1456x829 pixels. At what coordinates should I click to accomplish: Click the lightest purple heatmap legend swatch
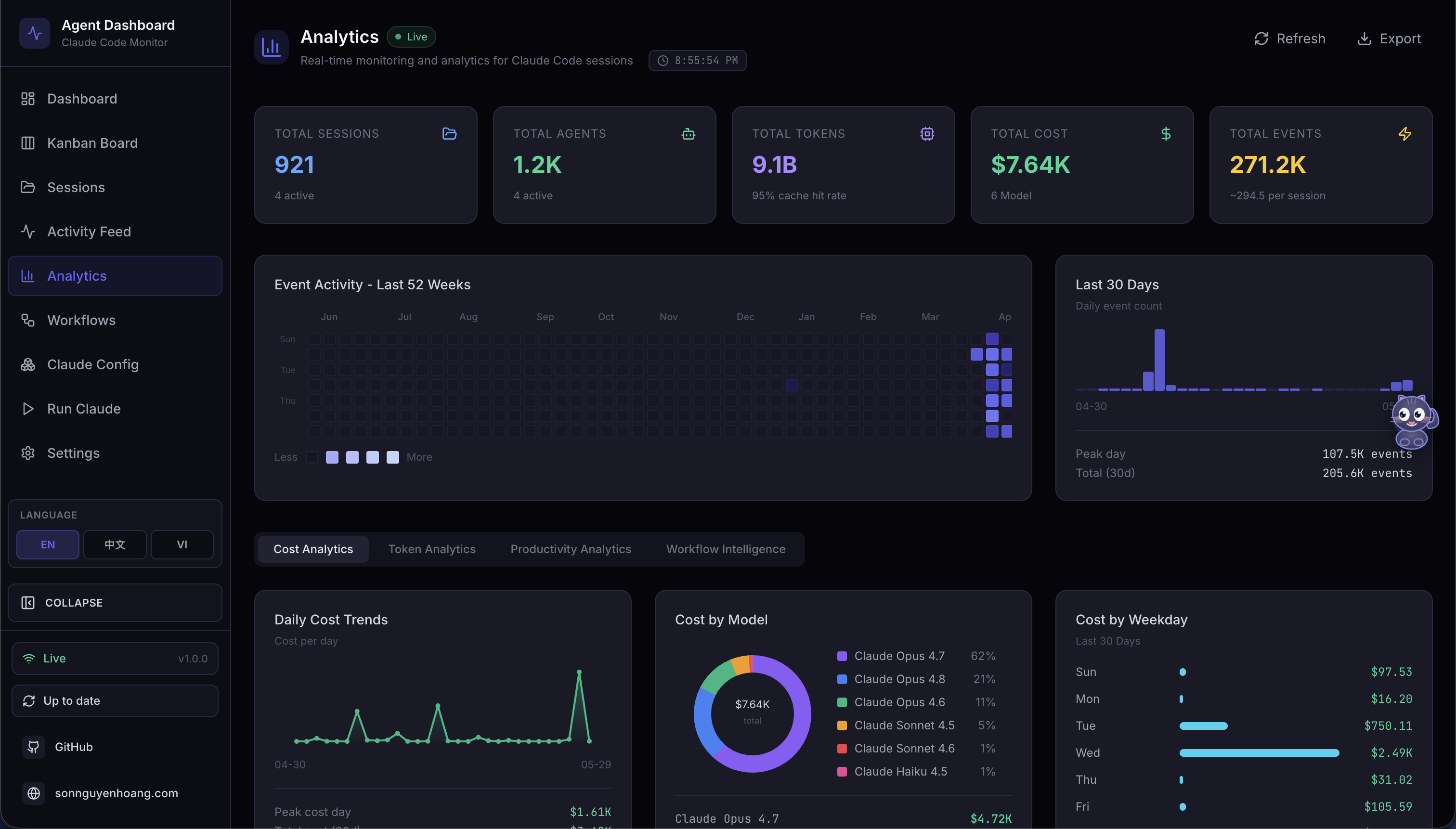click(393, 457)
